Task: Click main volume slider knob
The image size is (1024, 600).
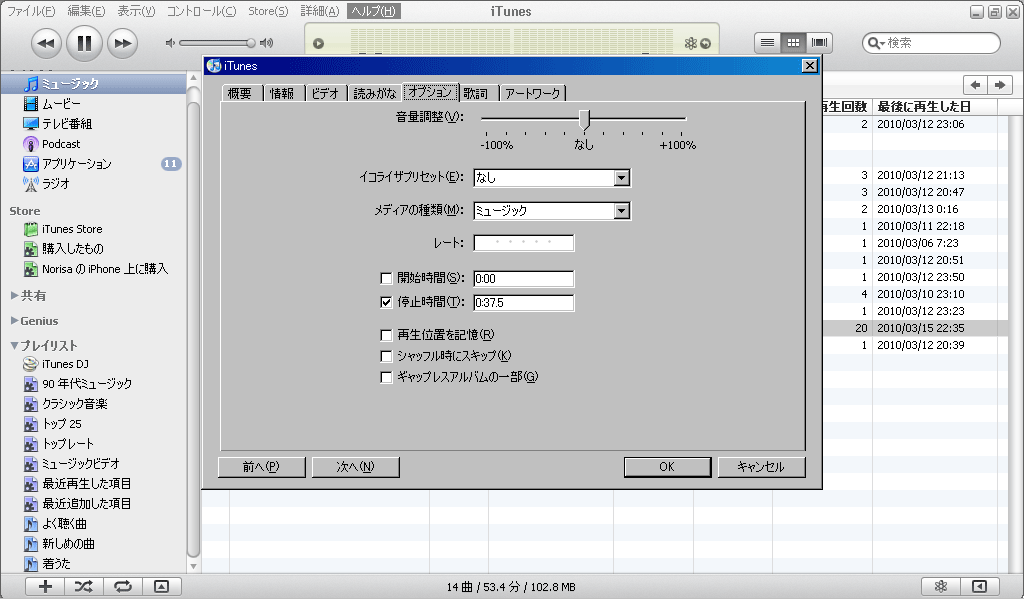Action: pos(250,43)
